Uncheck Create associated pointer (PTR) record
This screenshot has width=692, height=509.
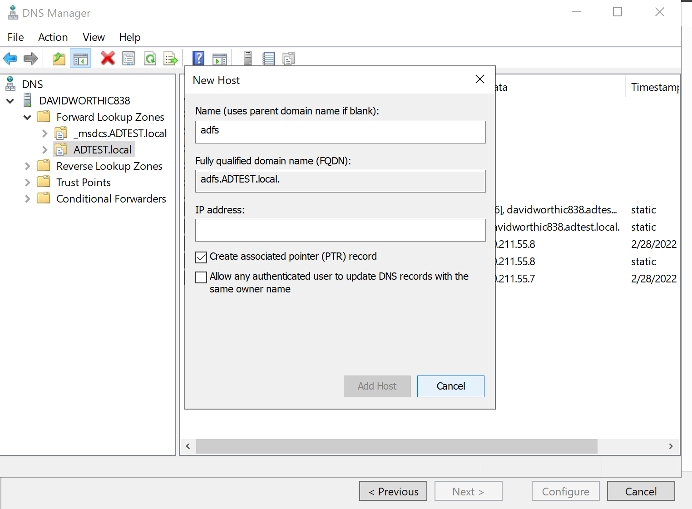coord(201,257)
